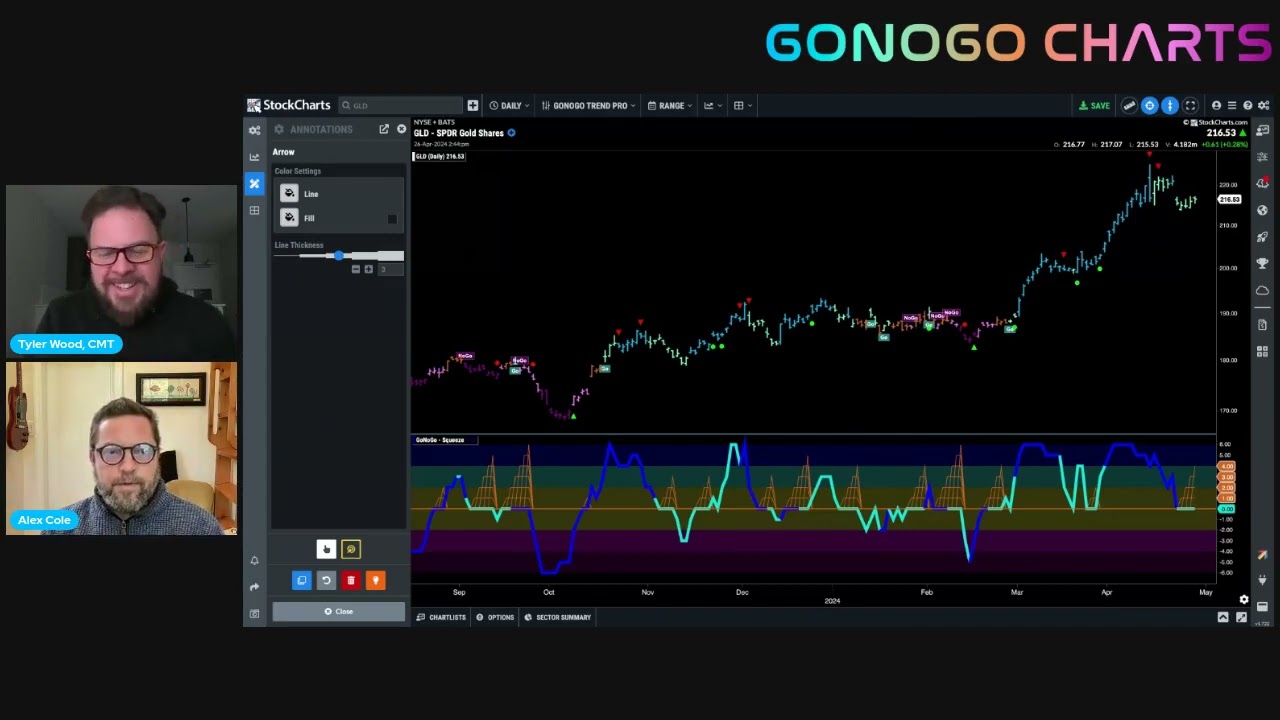Open the instructor panel icon in right sidebar
Image resolution: width=1280 pixels, height=720 pixels.
point(1262,130)
